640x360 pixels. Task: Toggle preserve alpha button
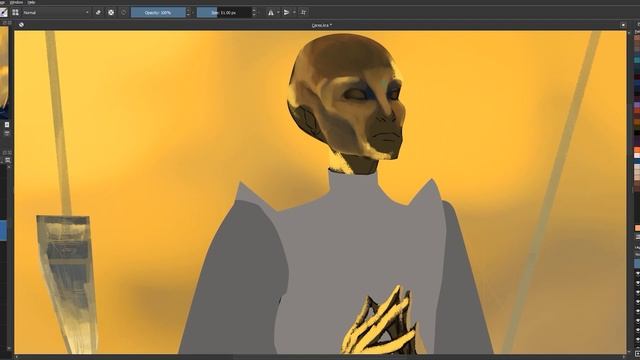tap(111, 13)
